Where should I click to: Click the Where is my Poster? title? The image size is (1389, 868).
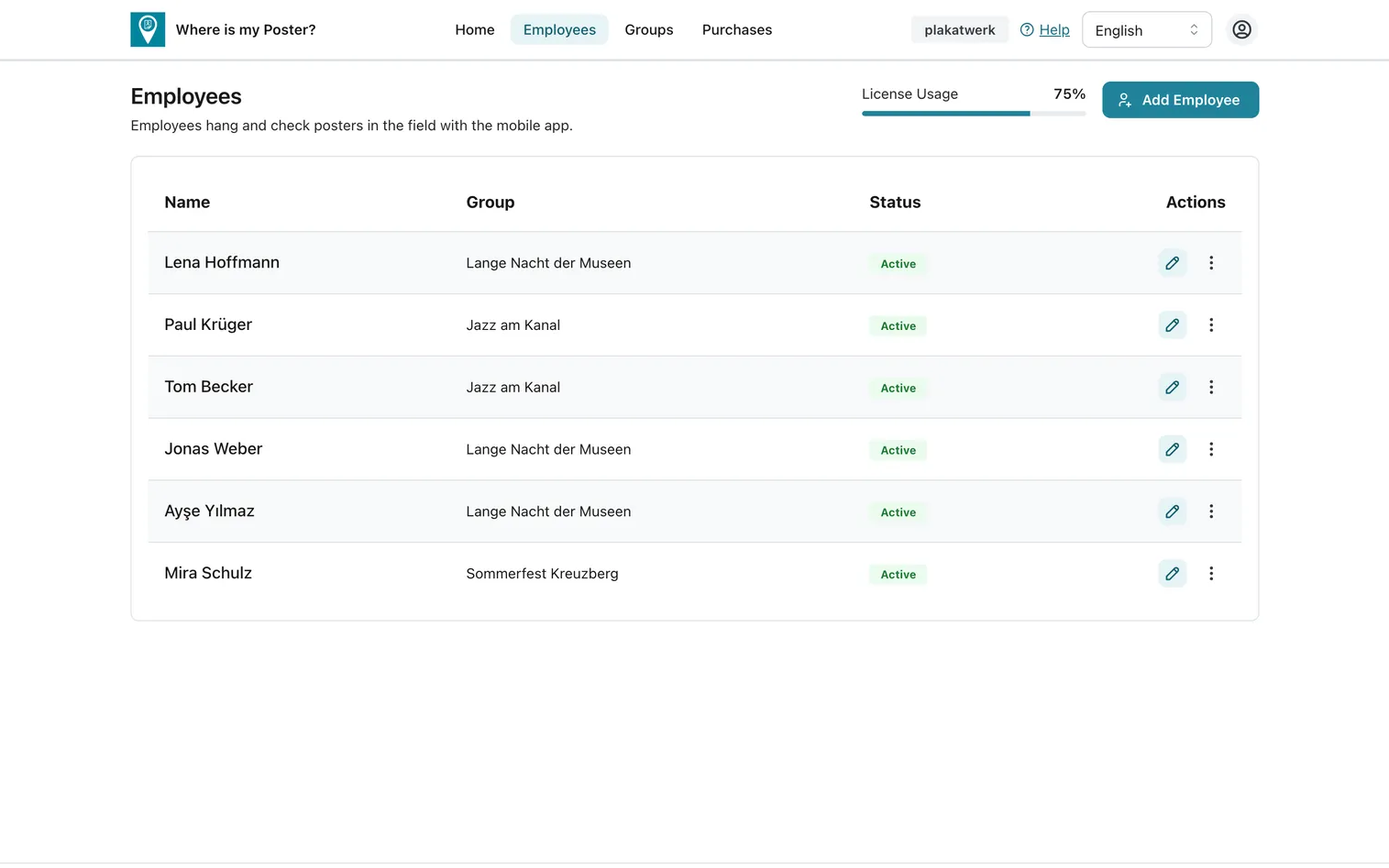point(246,30)
